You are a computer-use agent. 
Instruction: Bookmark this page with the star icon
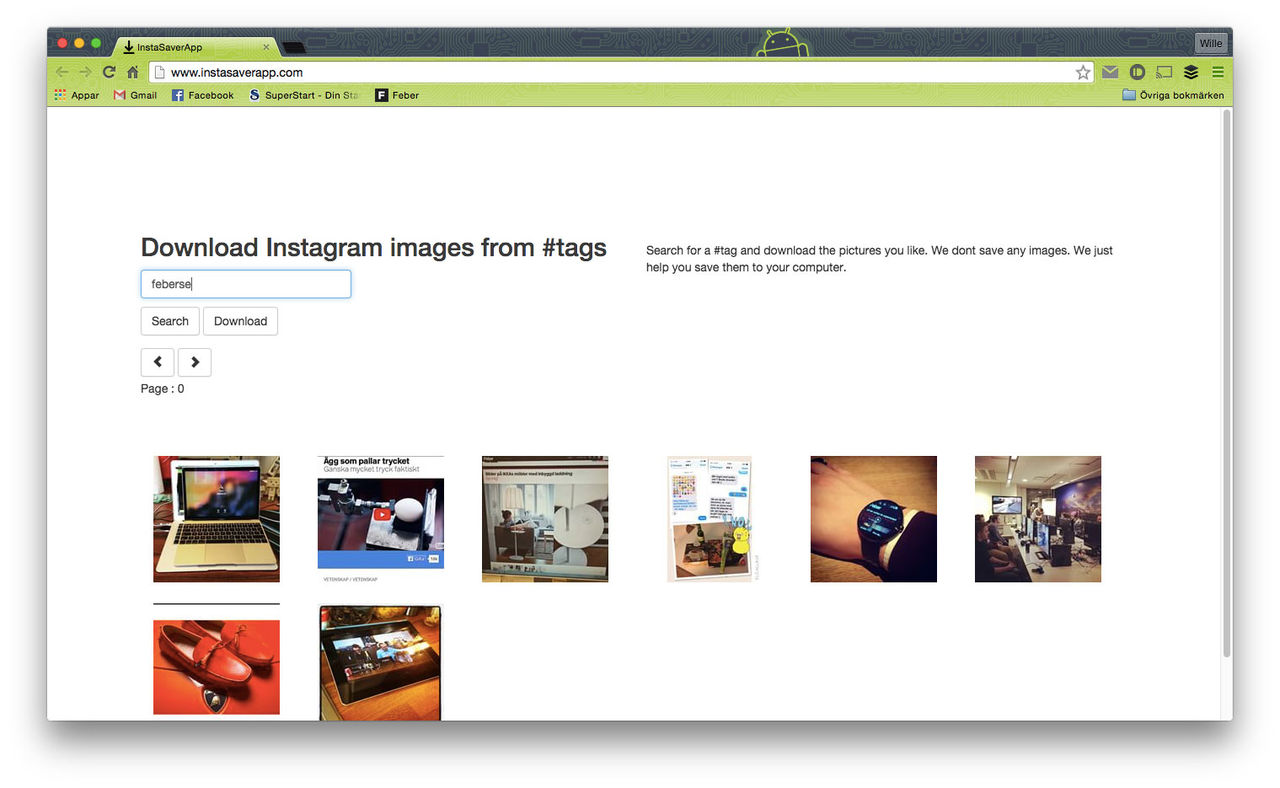[1083, 72]
